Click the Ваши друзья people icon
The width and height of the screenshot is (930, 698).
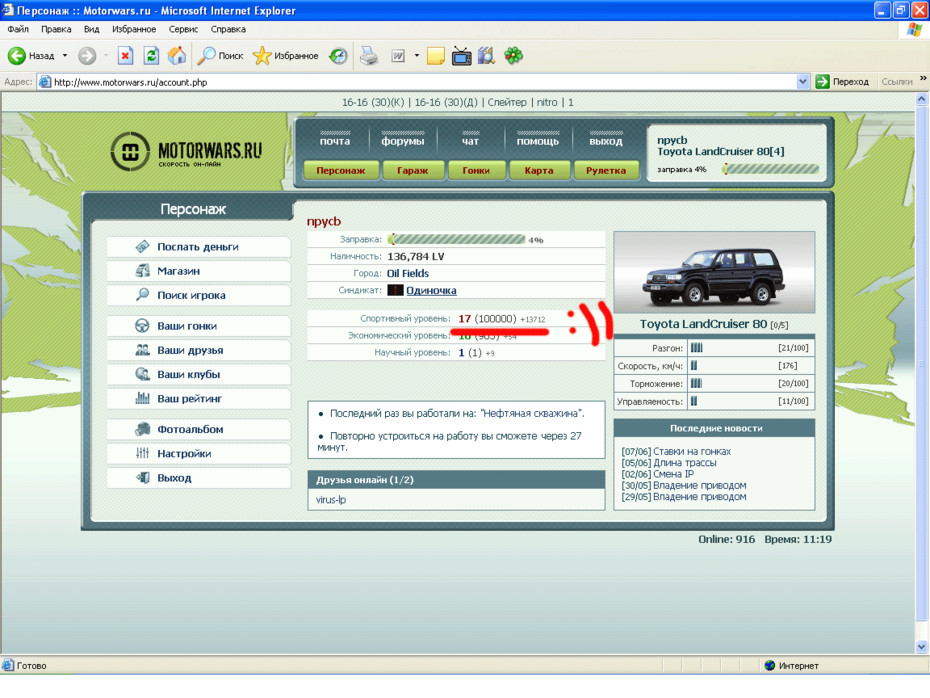[142, 350]
